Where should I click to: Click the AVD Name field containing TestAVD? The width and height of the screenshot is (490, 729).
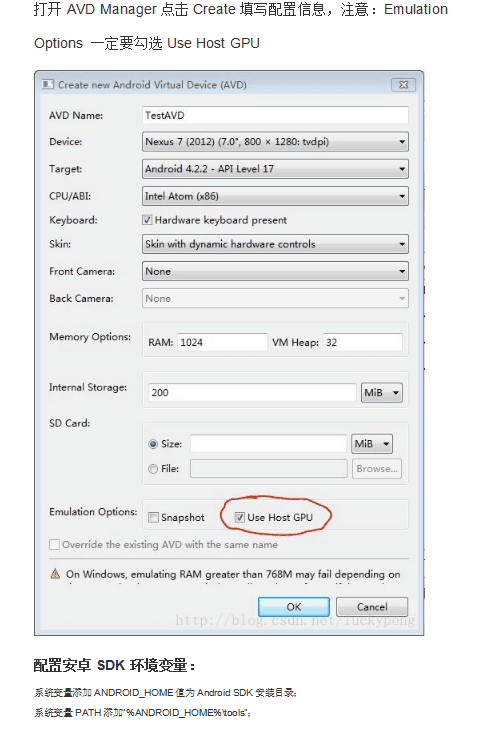pyautogui.click(x=275, y=115)
